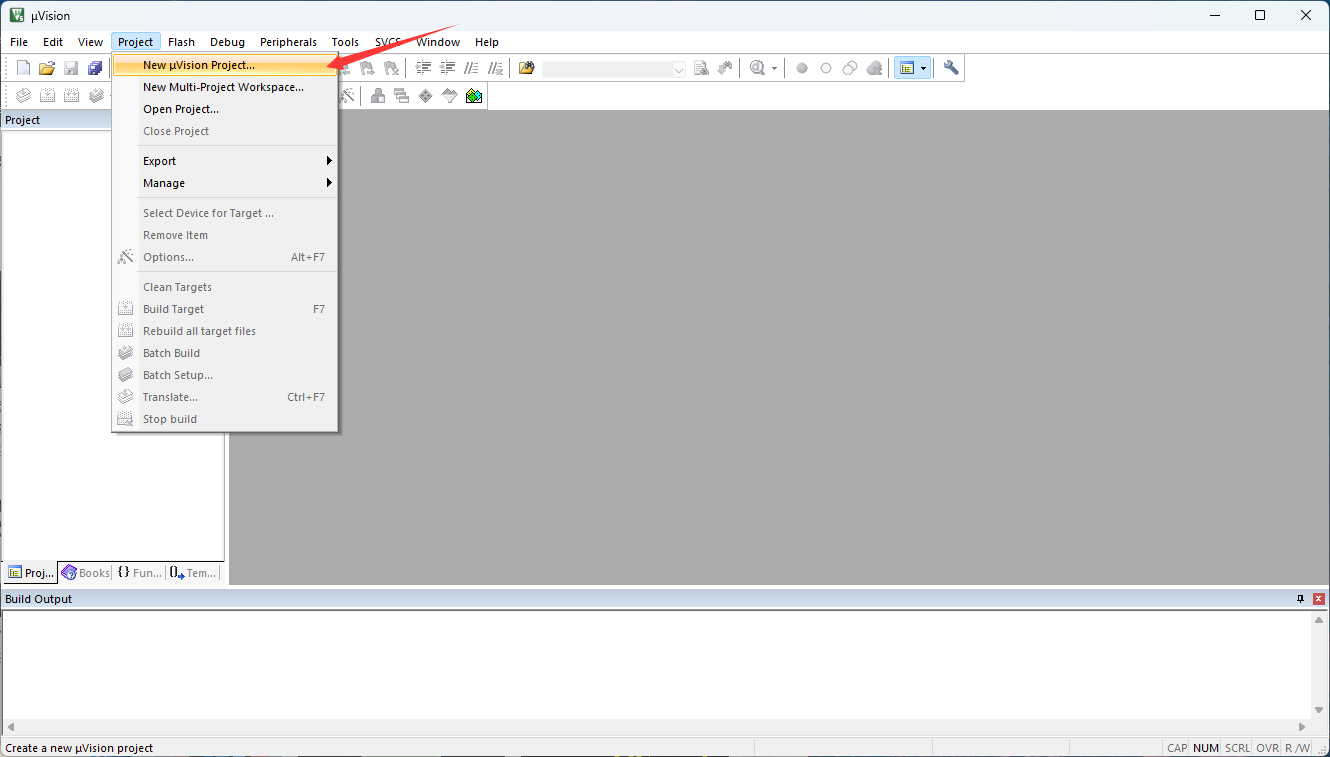The width and height of the screenshot is (1330, 757).
Task: Switch to the Books tab
Action: [x=86, y=573]
